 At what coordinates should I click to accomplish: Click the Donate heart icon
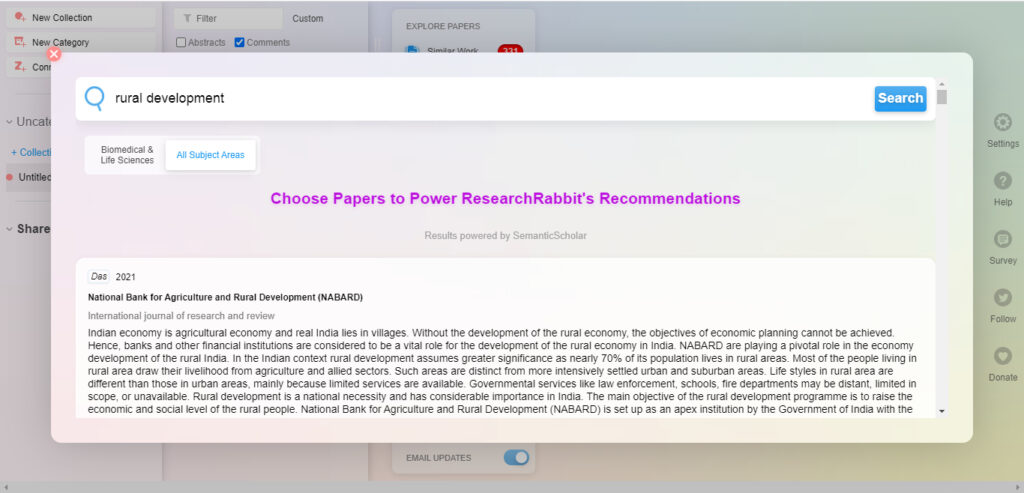(1002, 356)
